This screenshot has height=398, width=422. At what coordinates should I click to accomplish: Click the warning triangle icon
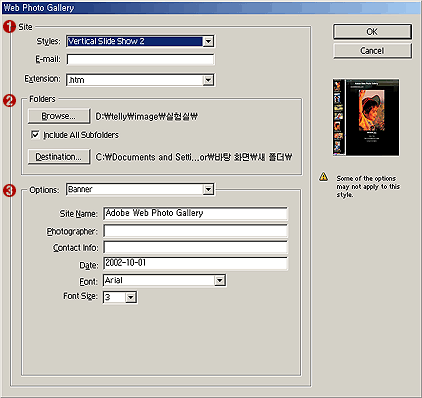click(x=323, y=177)
